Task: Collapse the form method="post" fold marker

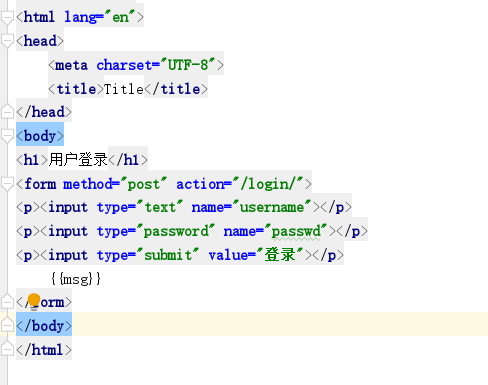Action: point(7,184)
